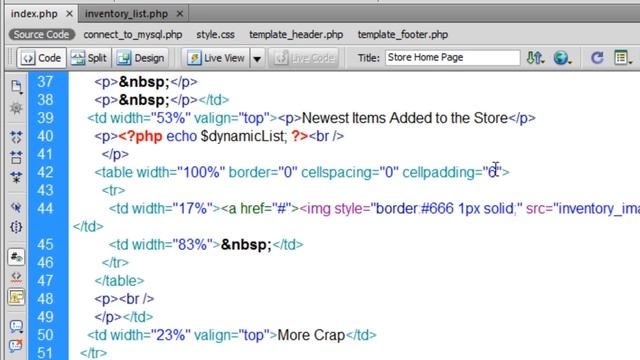640x360 pixels.
Task: Open the File Management dropdown icon
Action: pyautogui.click(x=535, y=58)
